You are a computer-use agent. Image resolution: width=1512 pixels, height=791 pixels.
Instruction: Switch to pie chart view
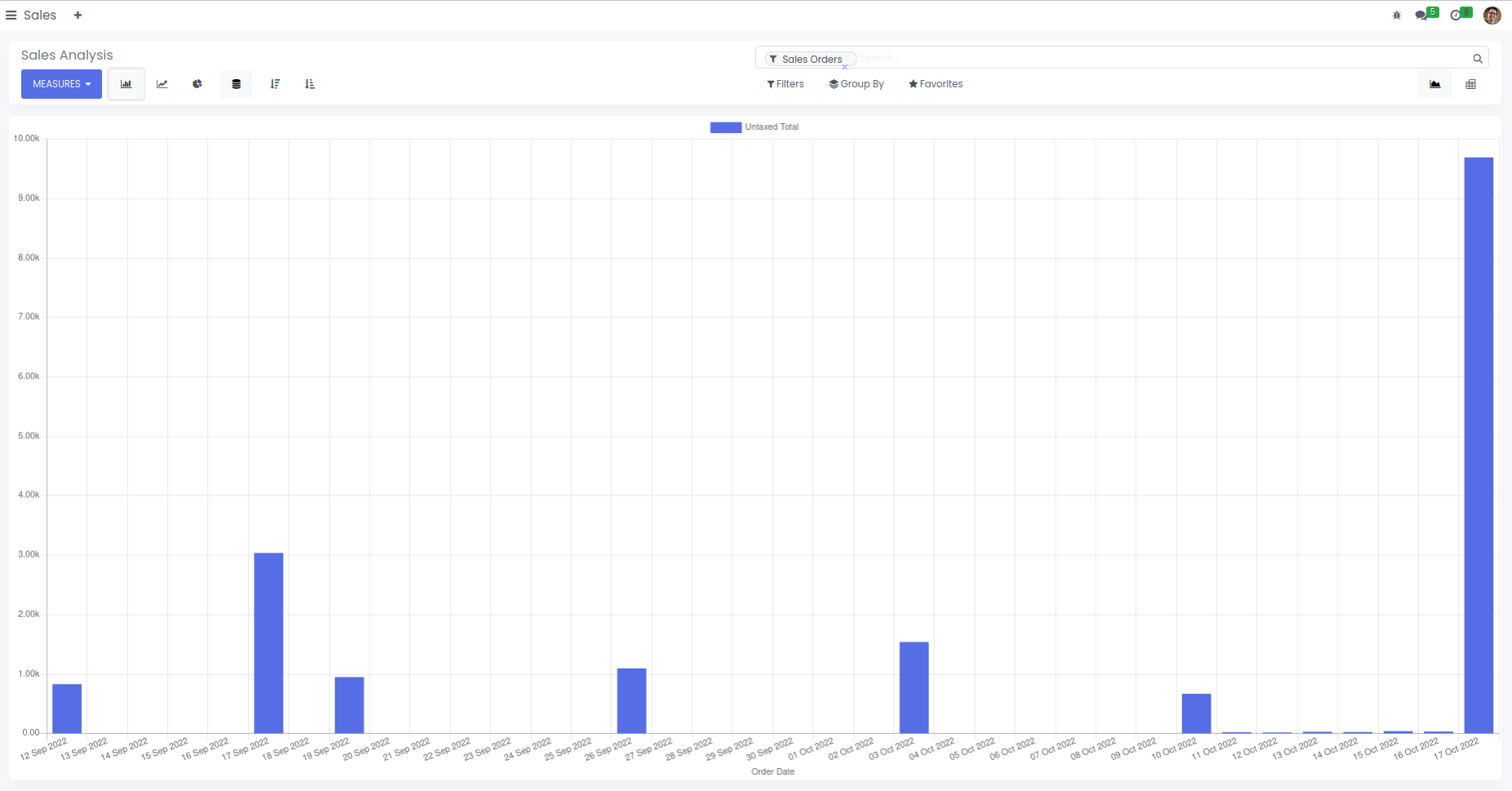click(198, 84)
